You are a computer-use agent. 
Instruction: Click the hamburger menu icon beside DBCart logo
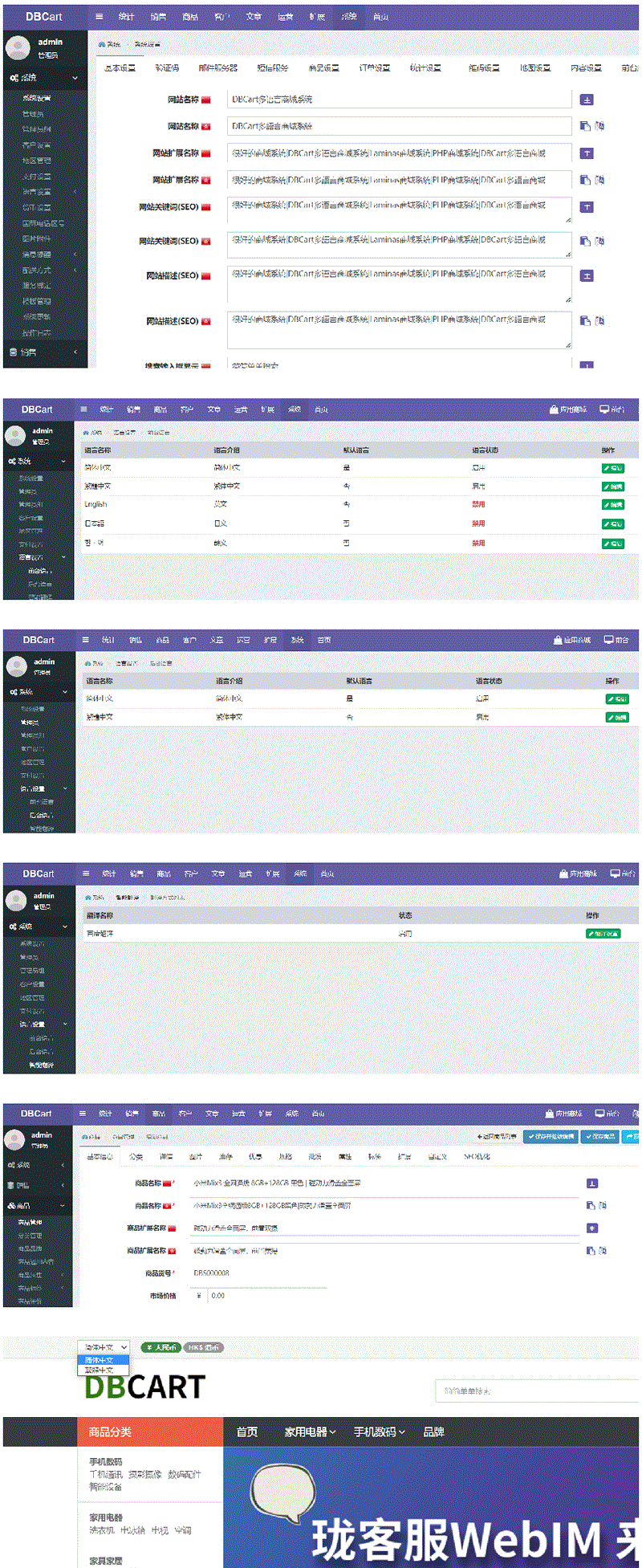pyautogui.click(x=99, y=17)
